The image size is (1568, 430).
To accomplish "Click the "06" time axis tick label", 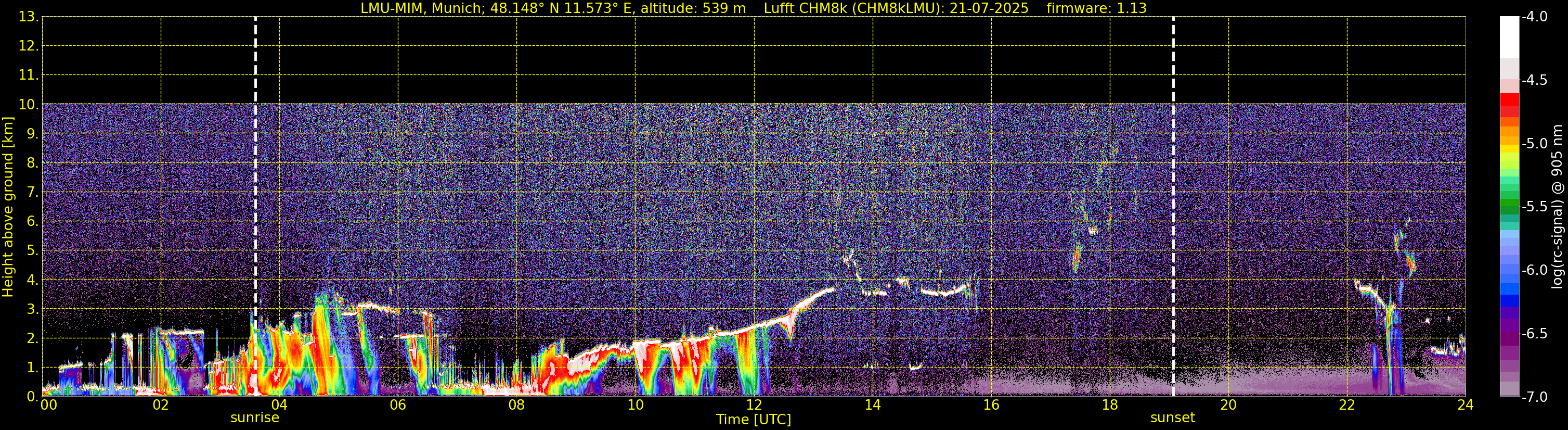I will [397, 405].
